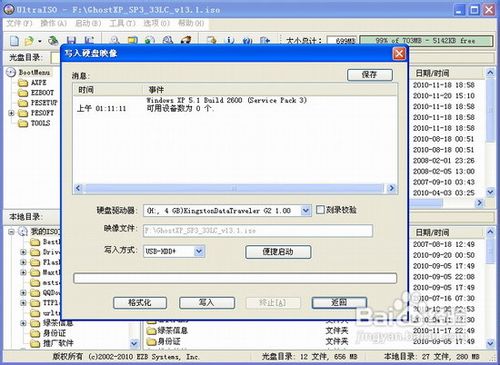The width and height of the screenshot is (500, 365).
Task: Click the 映像文件 path field
Action: [258, 231]
